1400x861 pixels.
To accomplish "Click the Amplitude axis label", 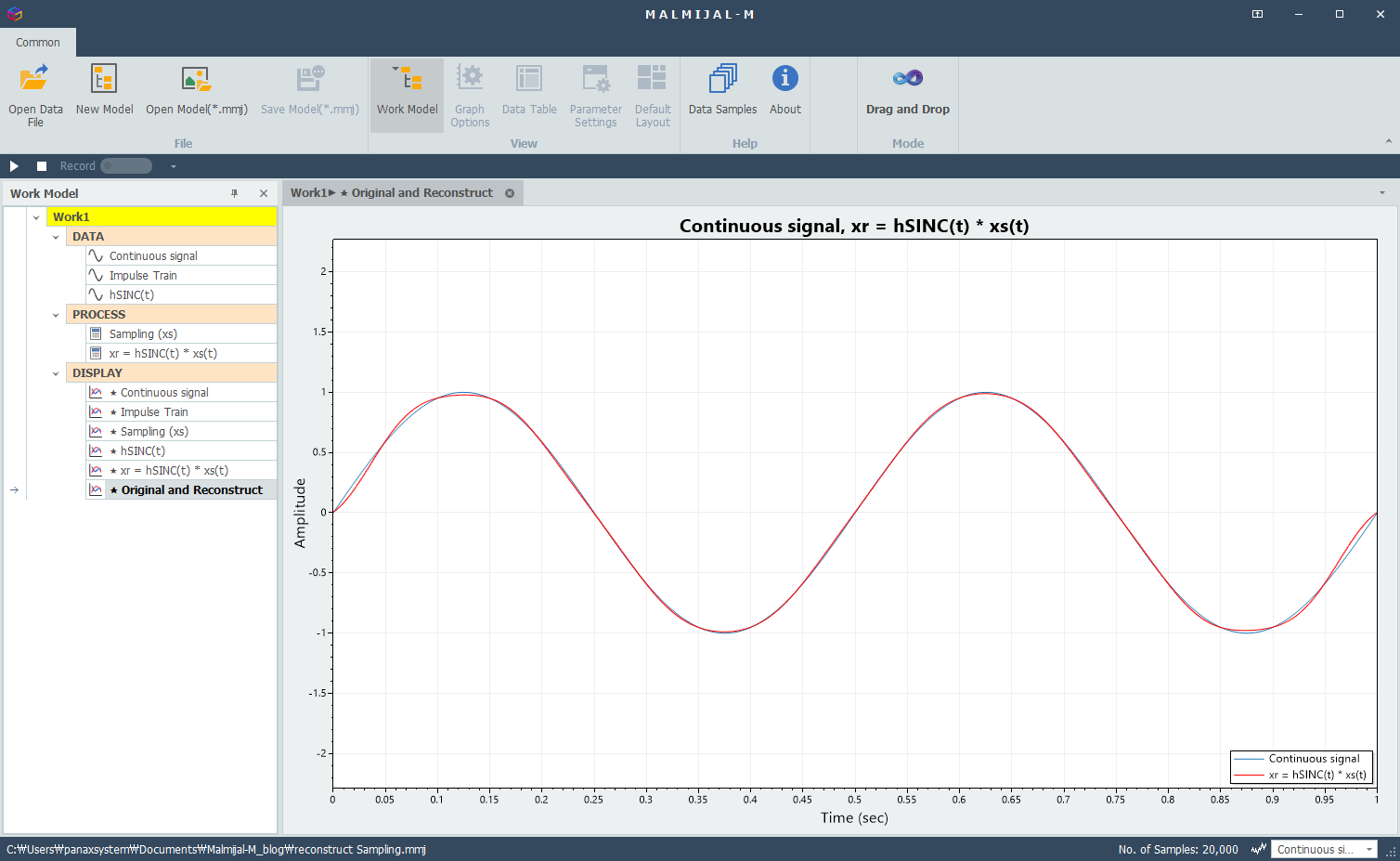I will pos(300,513).
